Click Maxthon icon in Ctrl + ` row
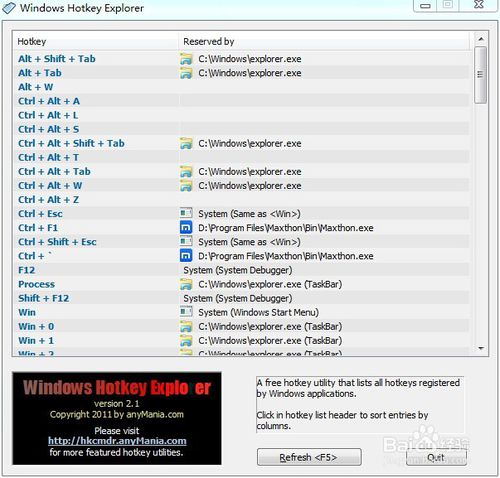The height and width of the screenshot is (478, 500). click(186, 256)
